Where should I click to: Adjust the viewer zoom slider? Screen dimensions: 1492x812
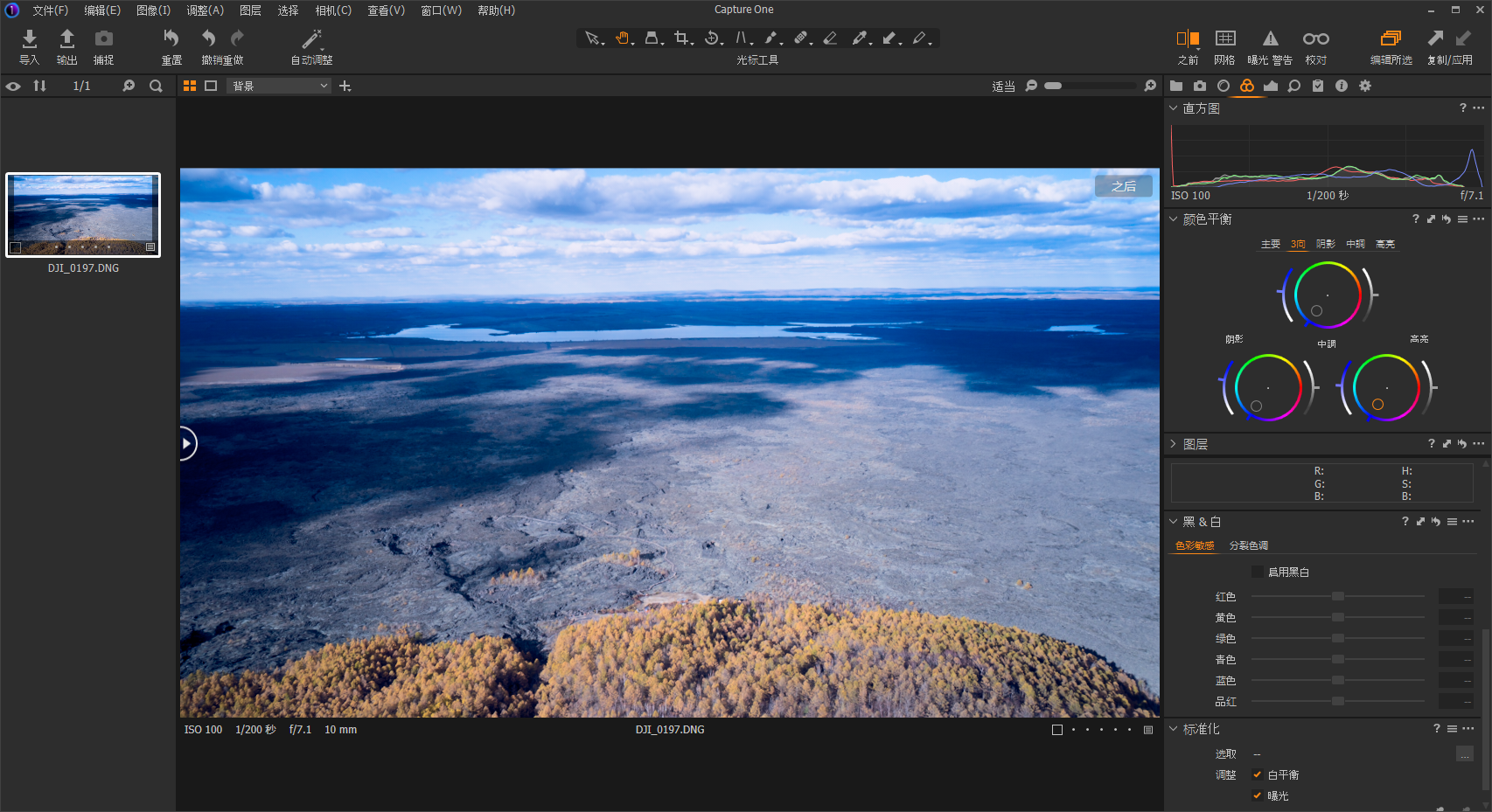pyautogui.click(x=1091, y=86)
